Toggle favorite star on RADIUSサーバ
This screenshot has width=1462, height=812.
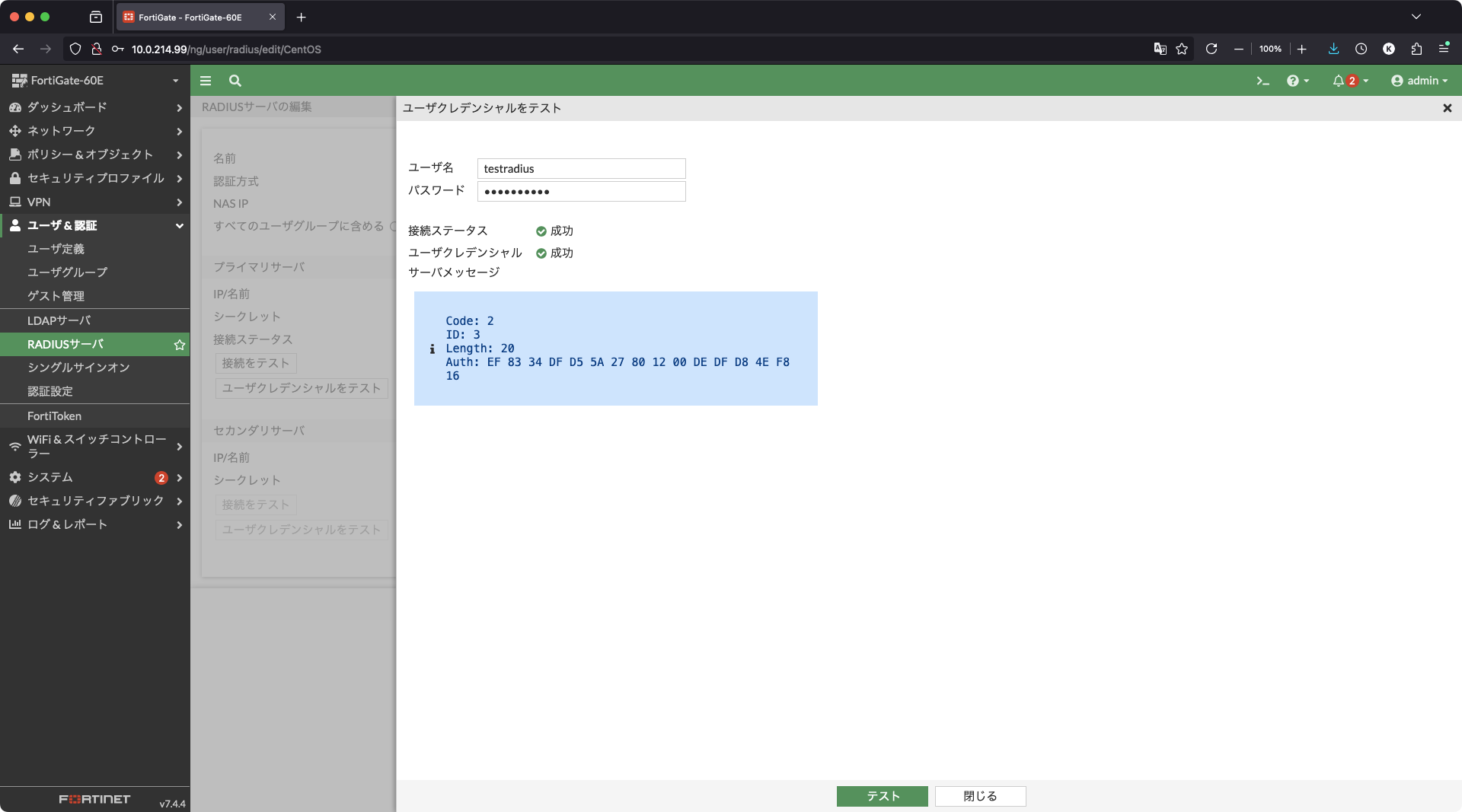pos(180,345)
